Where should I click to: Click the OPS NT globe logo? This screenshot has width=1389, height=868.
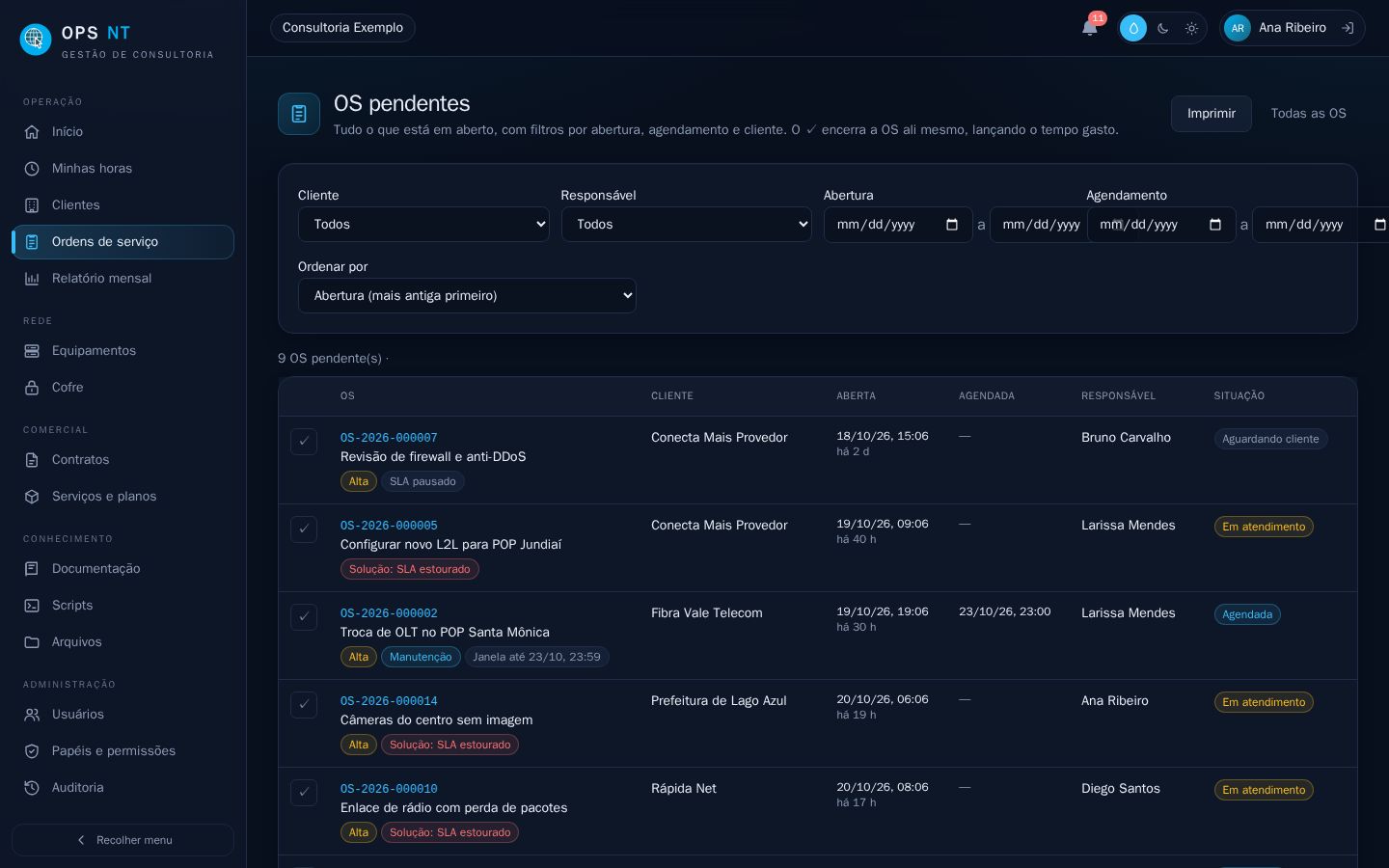coord(36,39)
